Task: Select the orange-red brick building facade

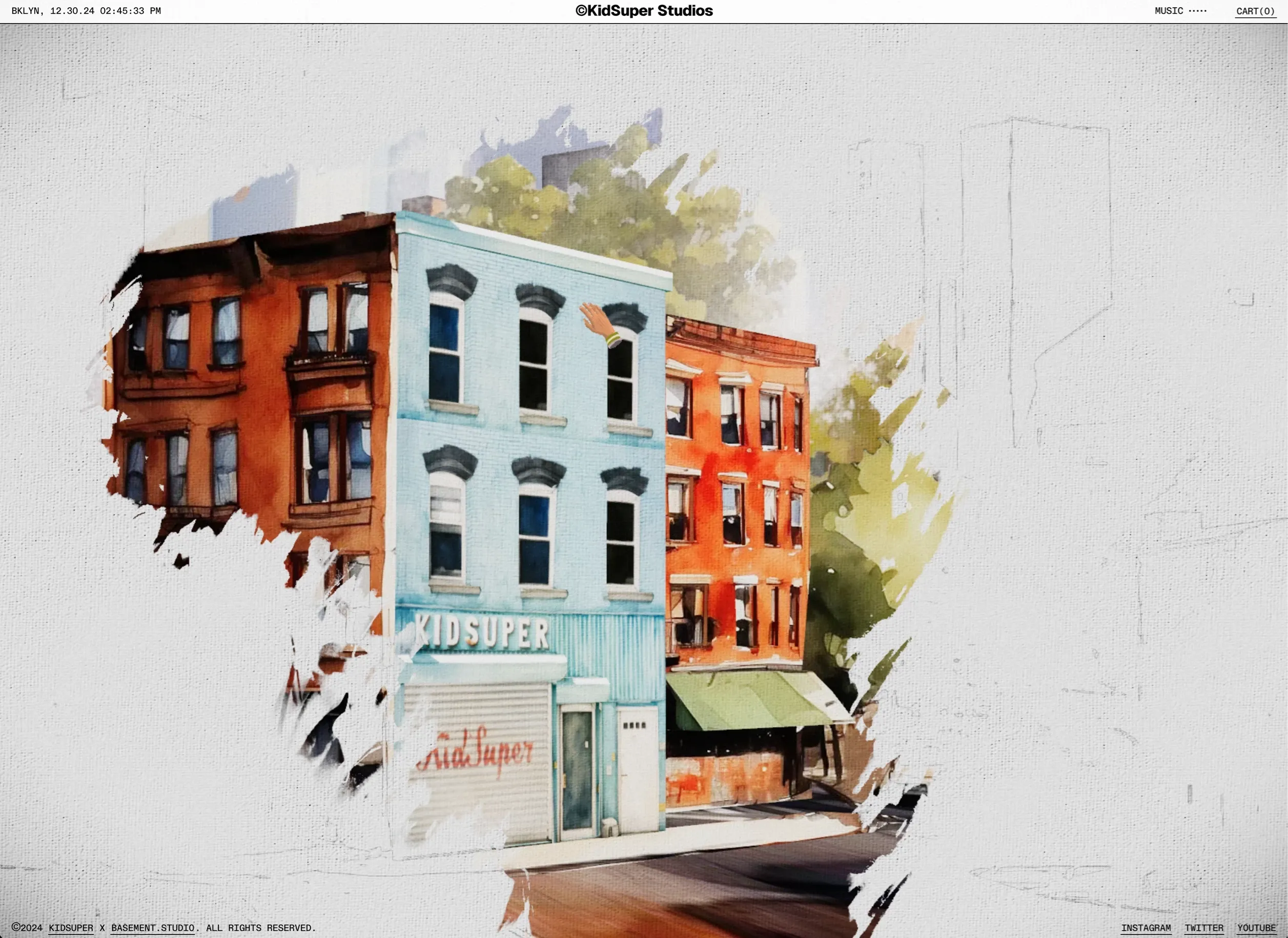Action: (738, 500)
